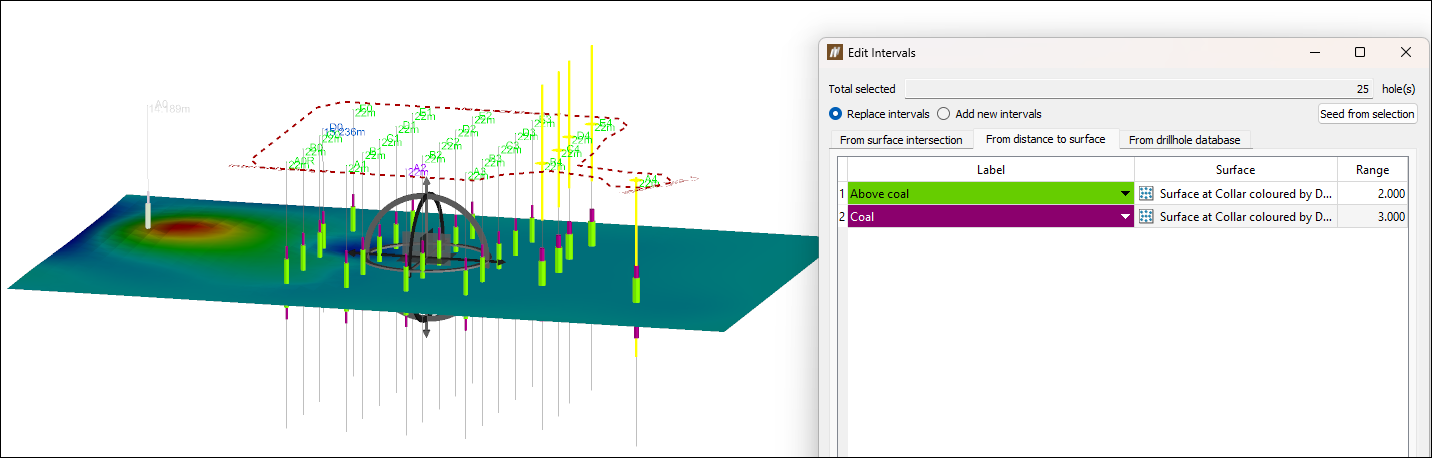Screen dimensions: 1432x458
Task: Minimize the Edit Intervals window
Action: click(1313, 52)
